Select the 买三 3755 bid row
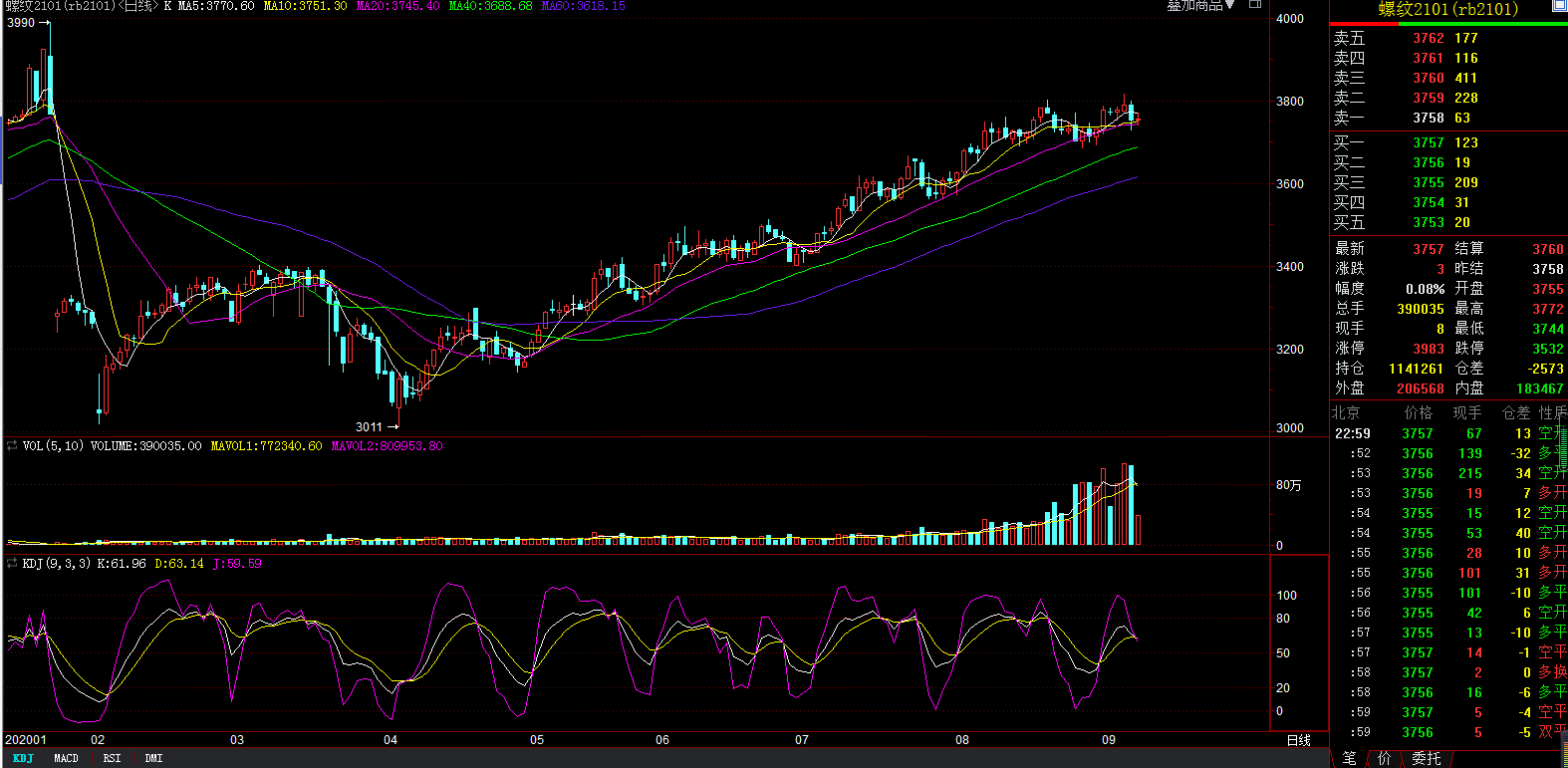This screenshot has width=1568, height=768. [x=1449, y=182]
